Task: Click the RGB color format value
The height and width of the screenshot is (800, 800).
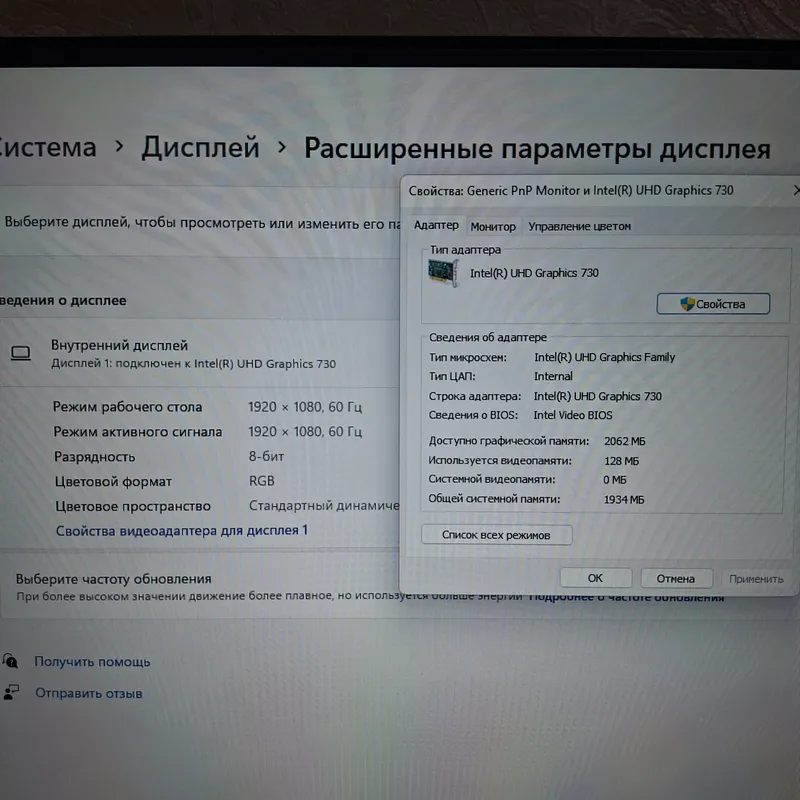Action: tap(262, 481)
